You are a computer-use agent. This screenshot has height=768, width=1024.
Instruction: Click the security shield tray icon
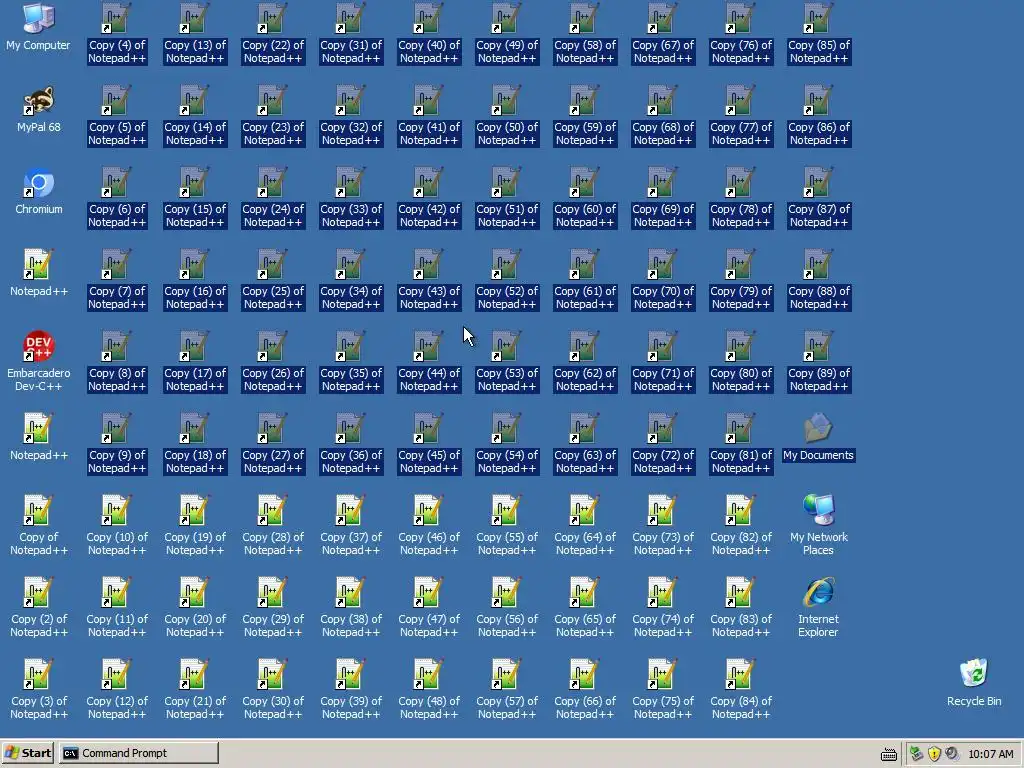(x=935, y=754)
